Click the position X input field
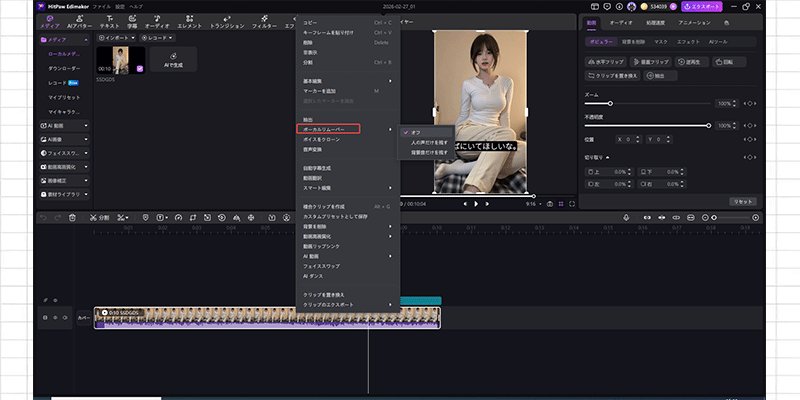800x400 pixels. (629, 139)
